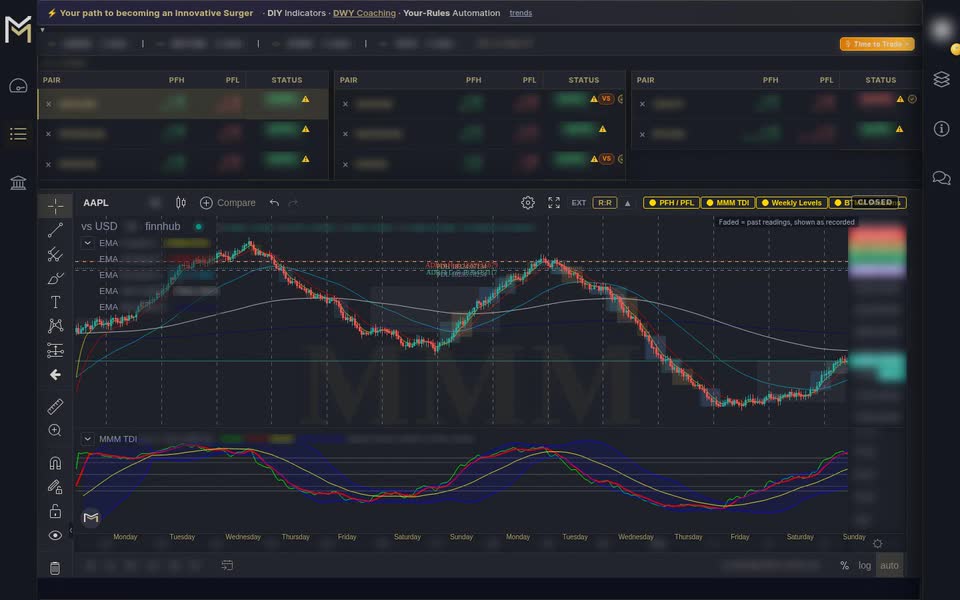Toggle the R:R button
960x600 pixels.
[604, 203]
